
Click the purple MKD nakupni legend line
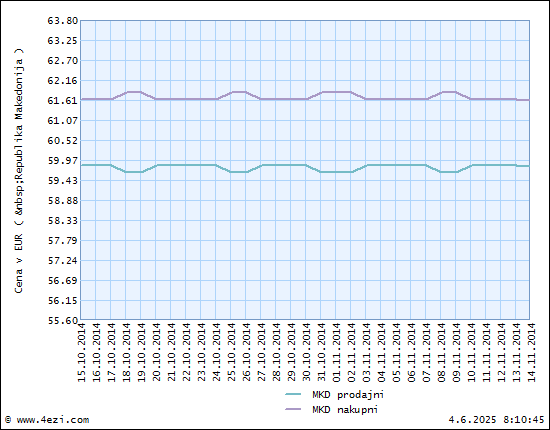tap(293, 409)
